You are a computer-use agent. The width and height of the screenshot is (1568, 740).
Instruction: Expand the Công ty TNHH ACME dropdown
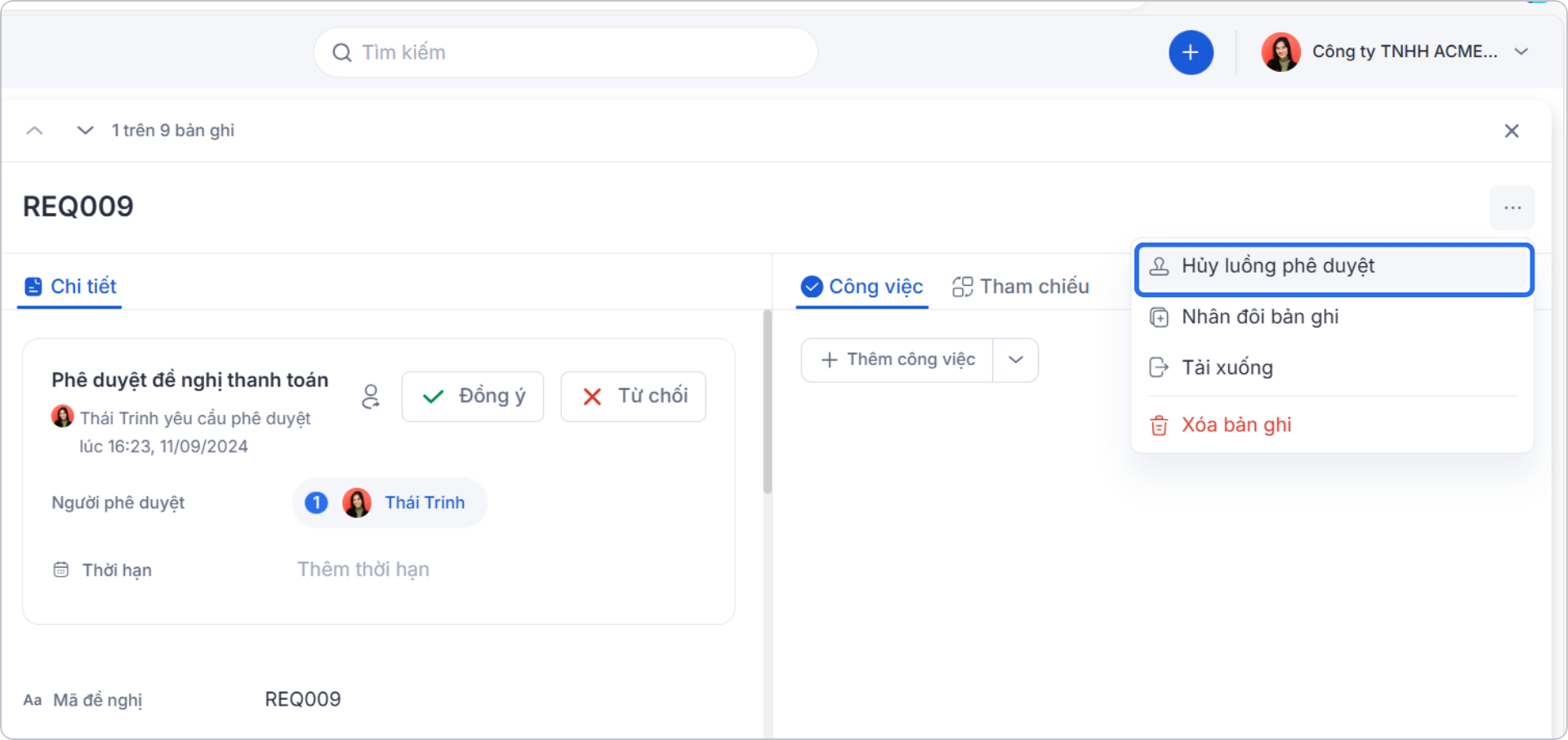(1521, 51)
